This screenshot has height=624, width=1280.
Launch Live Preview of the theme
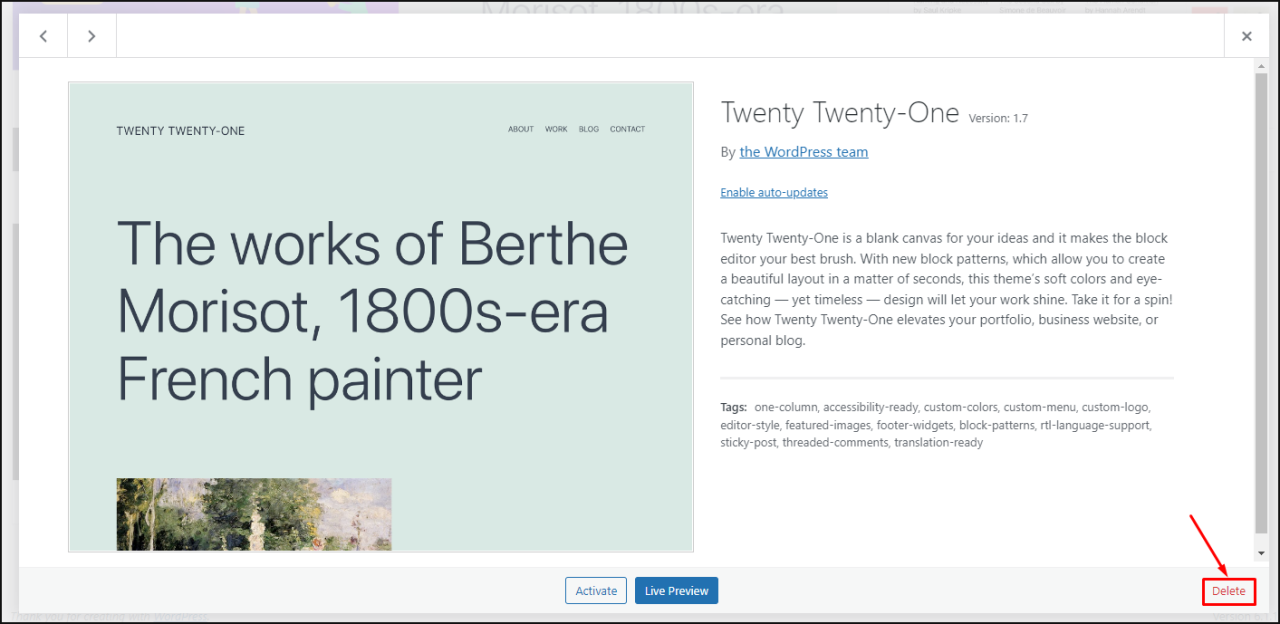(x=676, y=591)
